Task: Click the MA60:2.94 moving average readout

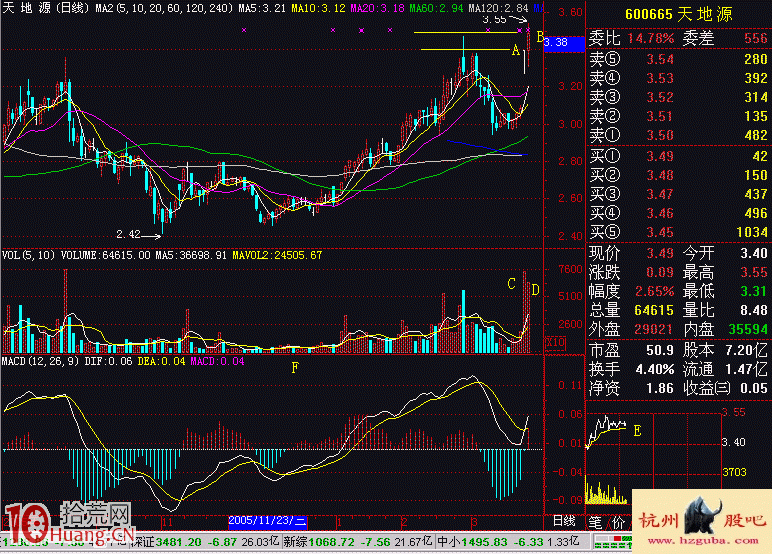Action: pyautogui.click(x=436, y=8)
